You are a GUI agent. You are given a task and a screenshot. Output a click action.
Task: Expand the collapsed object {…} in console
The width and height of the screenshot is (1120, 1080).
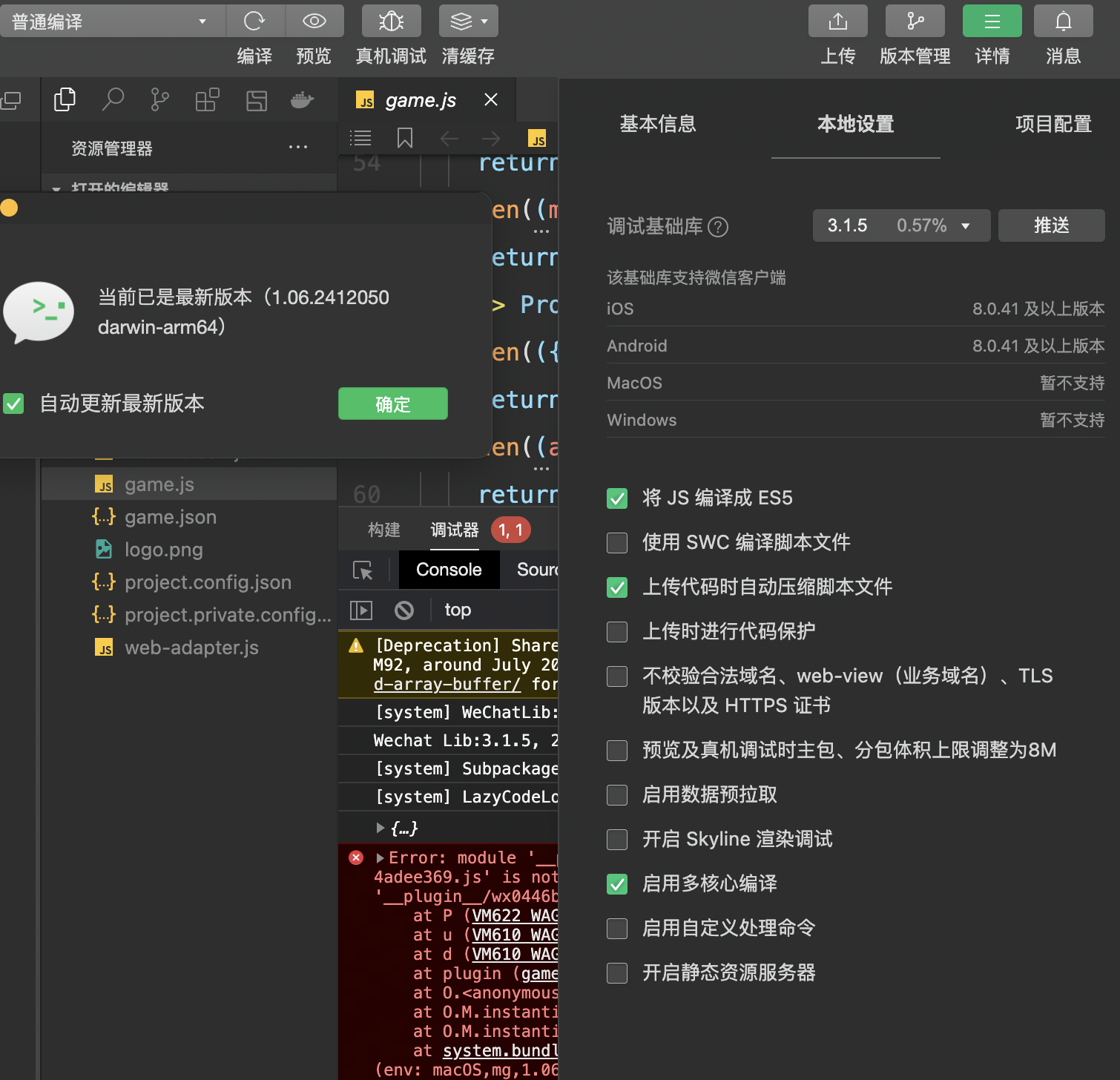381,827
